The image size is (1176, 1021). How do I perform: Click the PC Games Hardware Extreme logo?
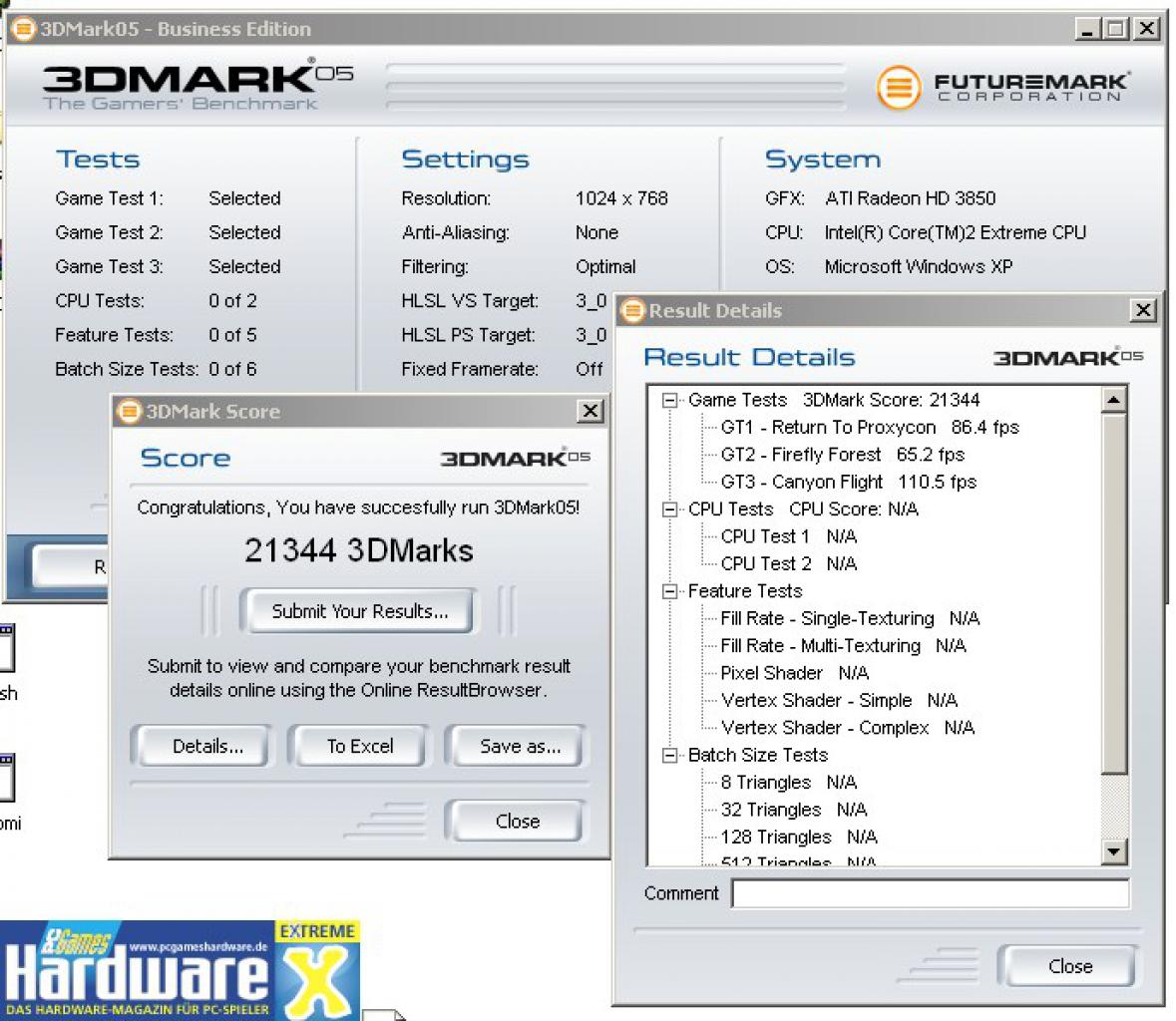[180, 971]
